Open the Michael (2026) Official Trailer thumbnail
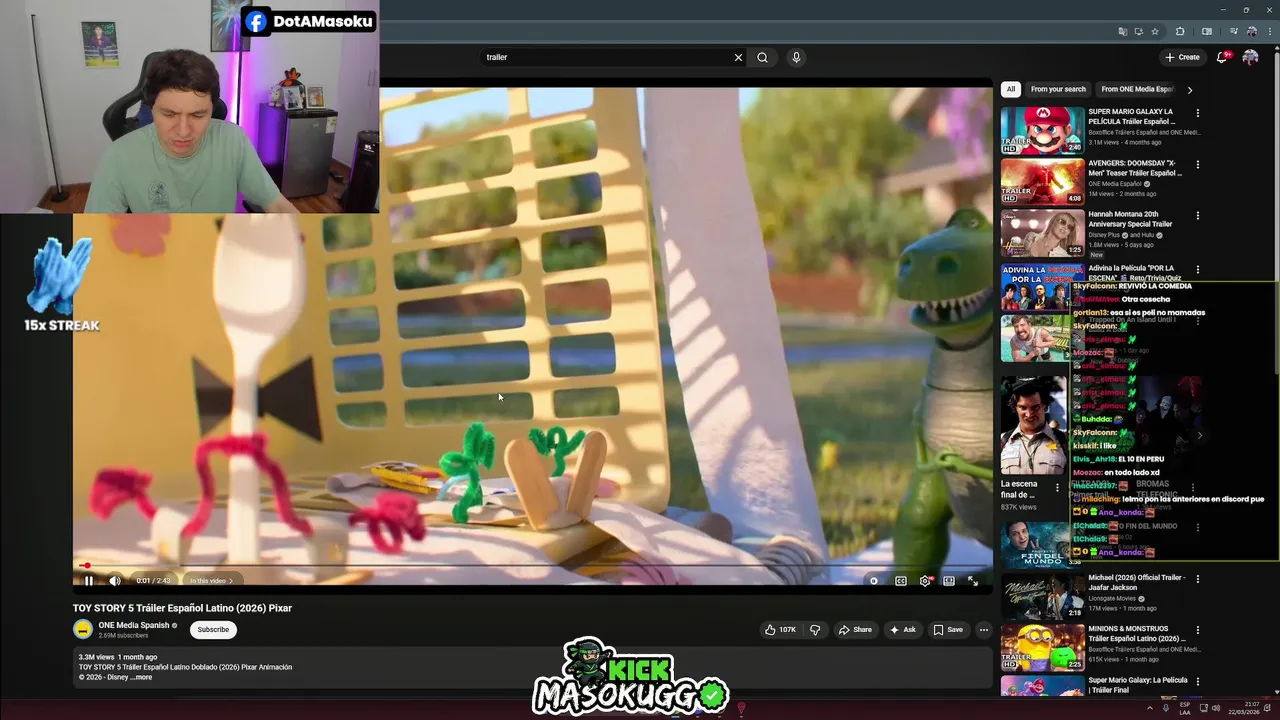This screenshot has height=720, width=1280. pos(1042,596)
